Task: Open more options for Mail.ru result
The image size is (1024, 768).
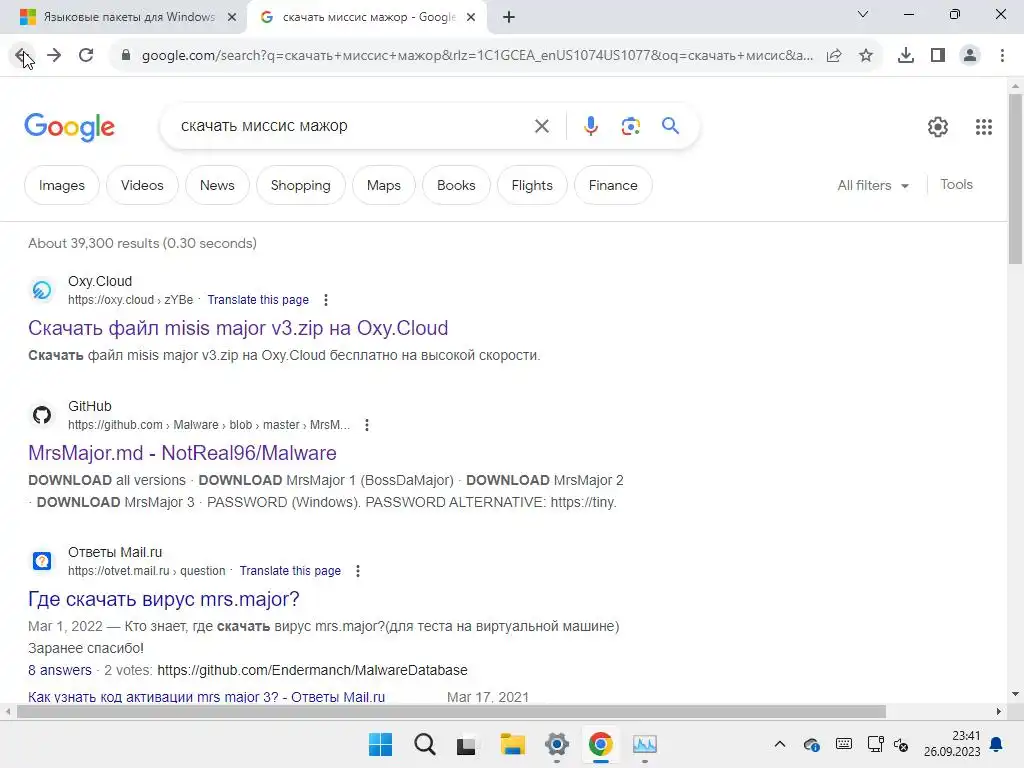Action: tap(358, 571)
